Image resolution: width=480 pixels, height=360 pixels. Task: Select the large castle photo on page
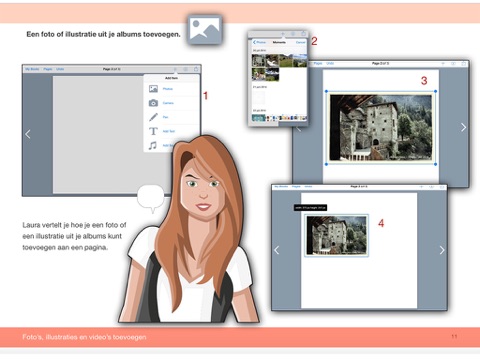[381, 128]
